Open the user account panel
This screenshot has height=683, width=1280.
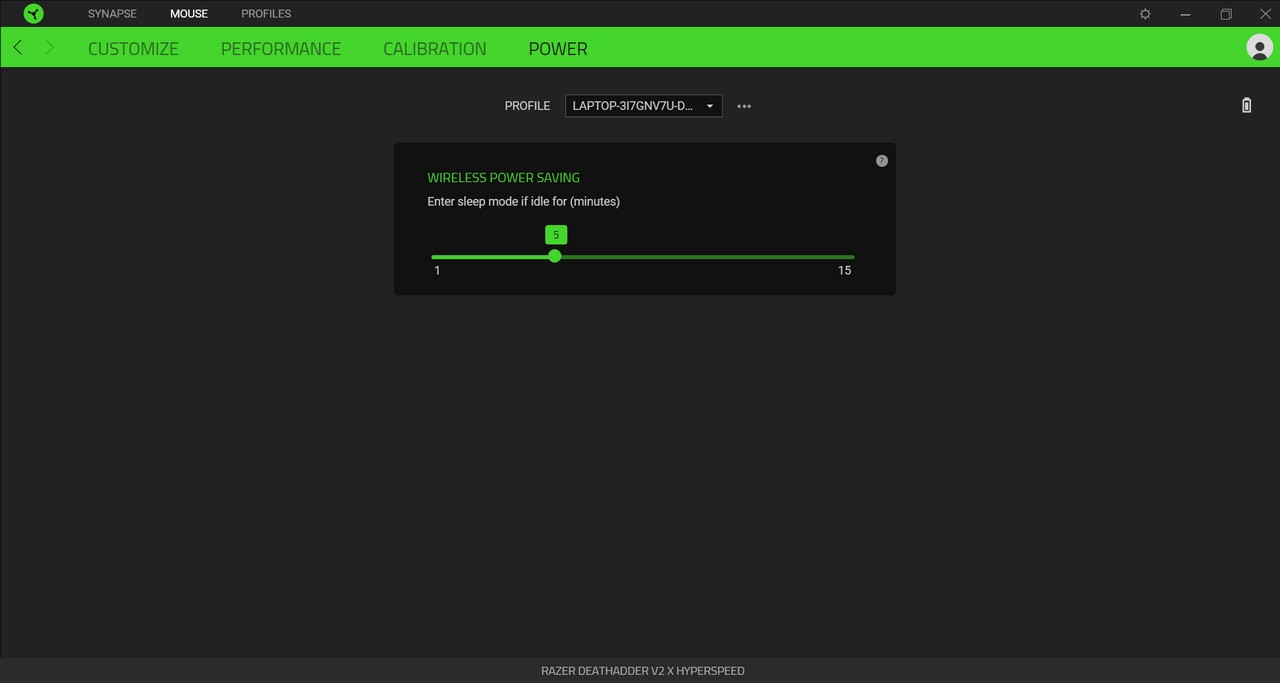1260,47
